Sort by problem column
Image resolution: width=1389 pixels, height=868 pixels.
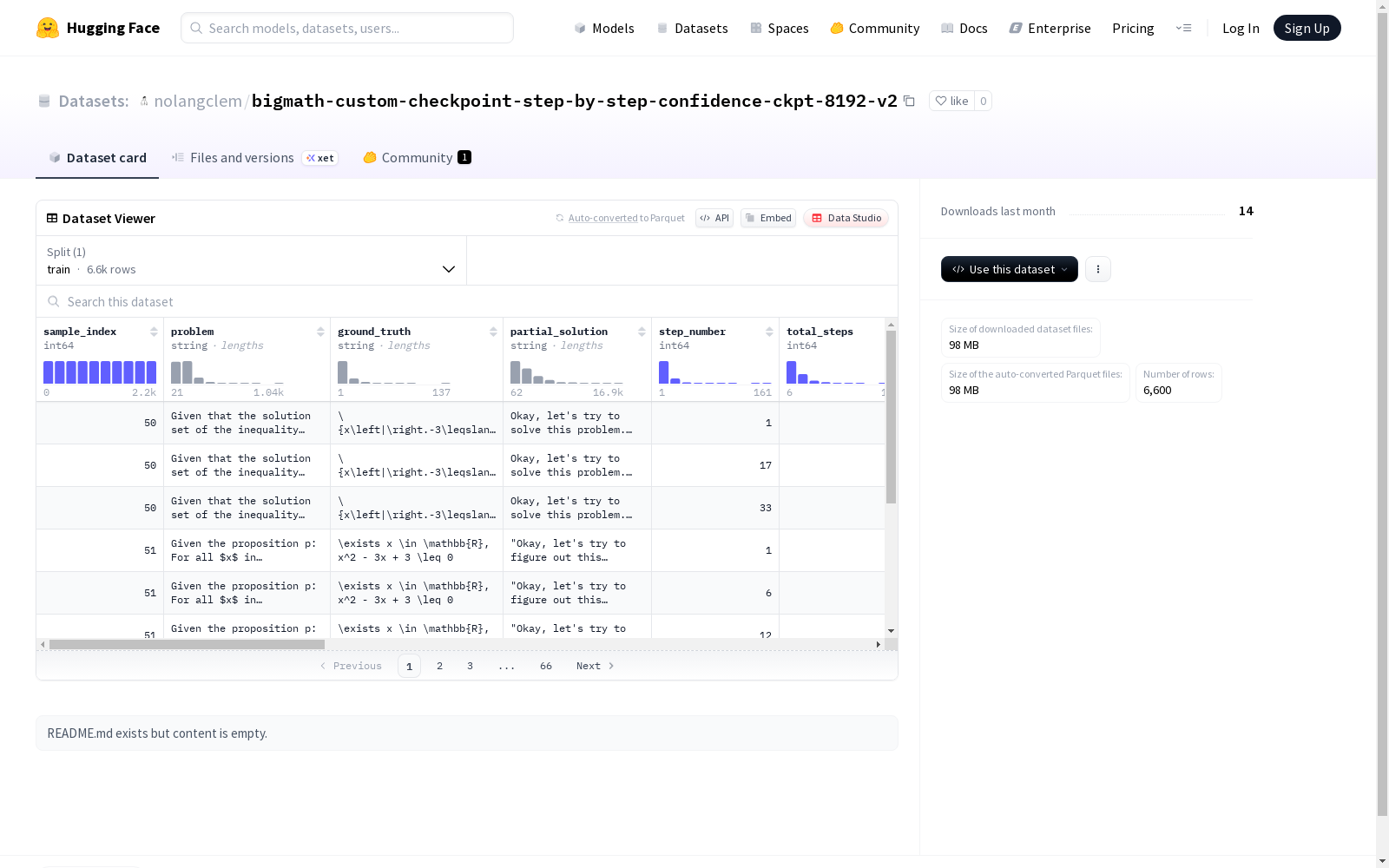click(320, 332)
